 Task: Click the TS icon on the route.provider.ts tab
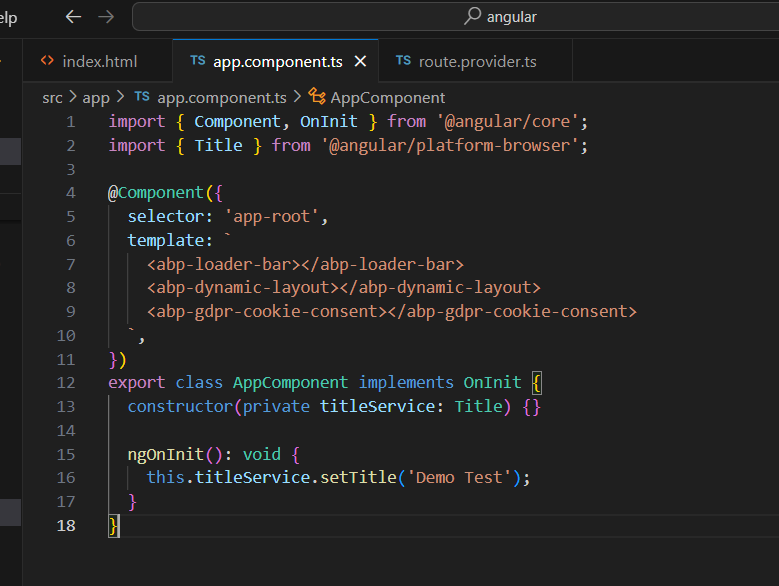(403, 61)
